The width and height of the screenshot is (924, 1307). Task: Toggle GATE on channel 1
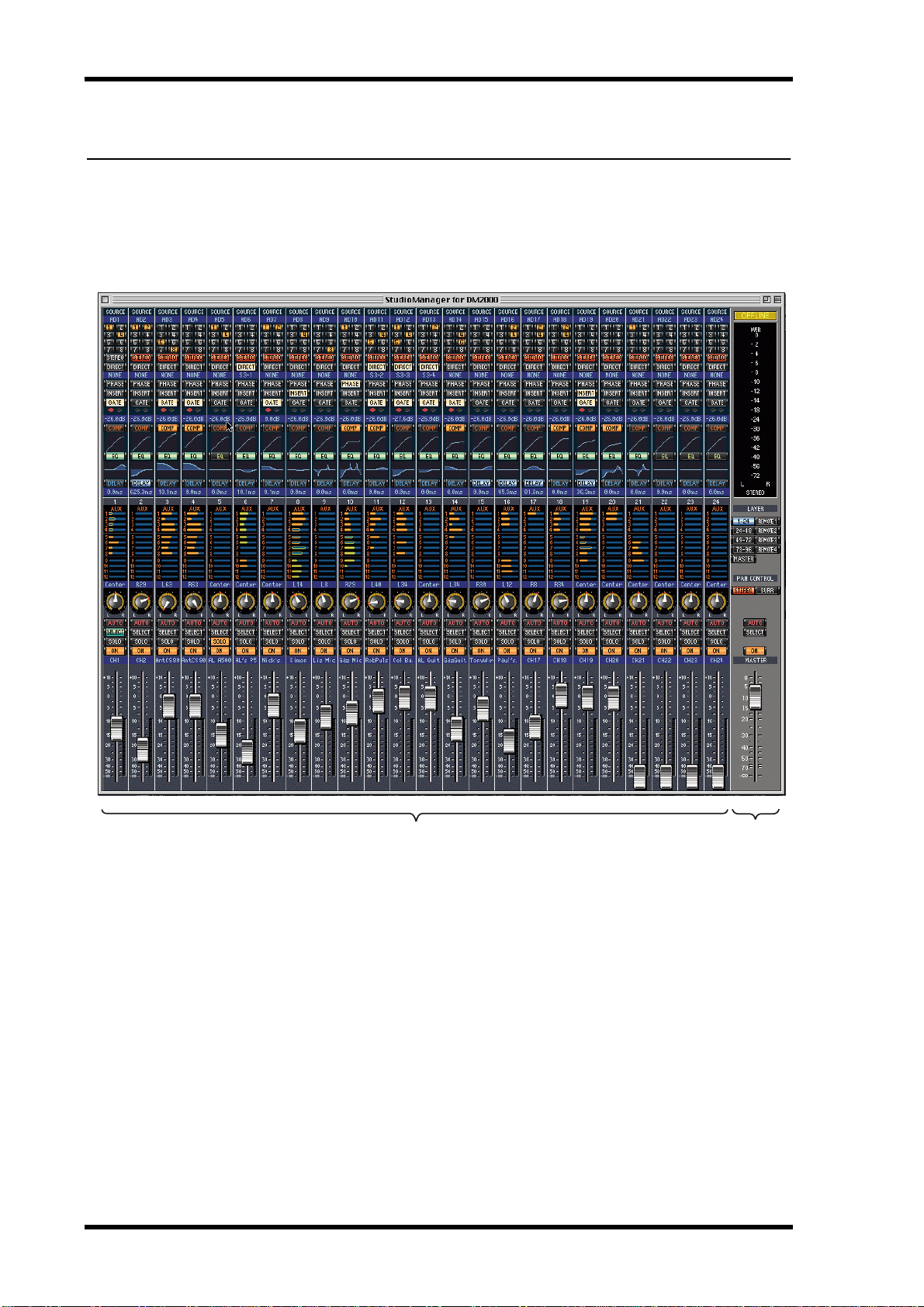[115, 403]
